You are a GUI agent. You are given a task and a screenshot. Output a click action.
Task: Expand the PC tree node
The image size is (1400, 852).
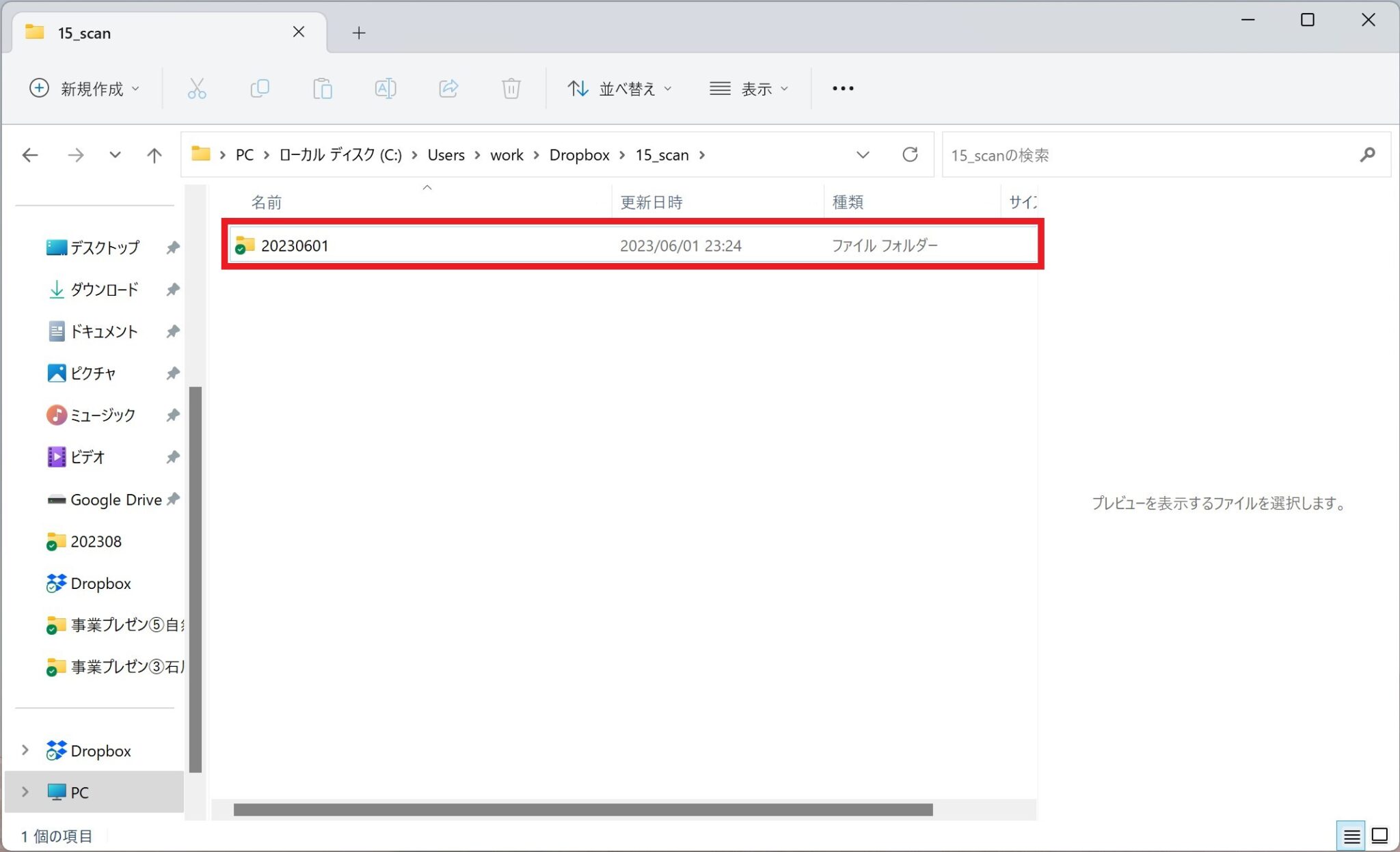[25, 792]
